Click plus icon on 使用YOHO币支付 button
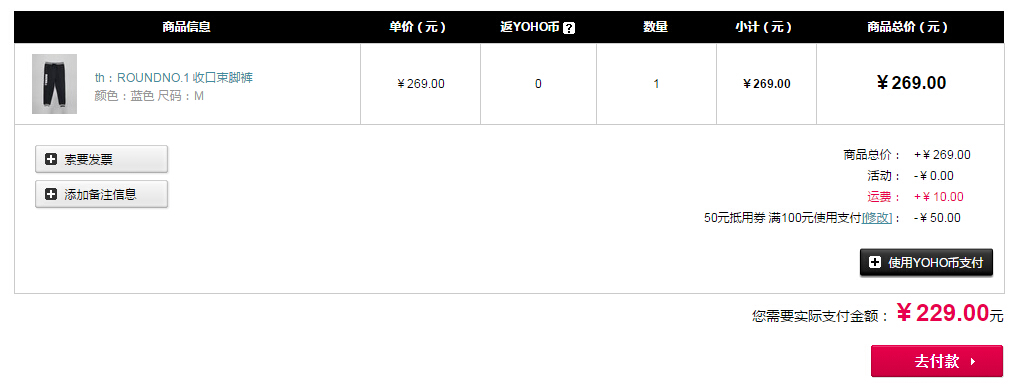 pos(875,262)
